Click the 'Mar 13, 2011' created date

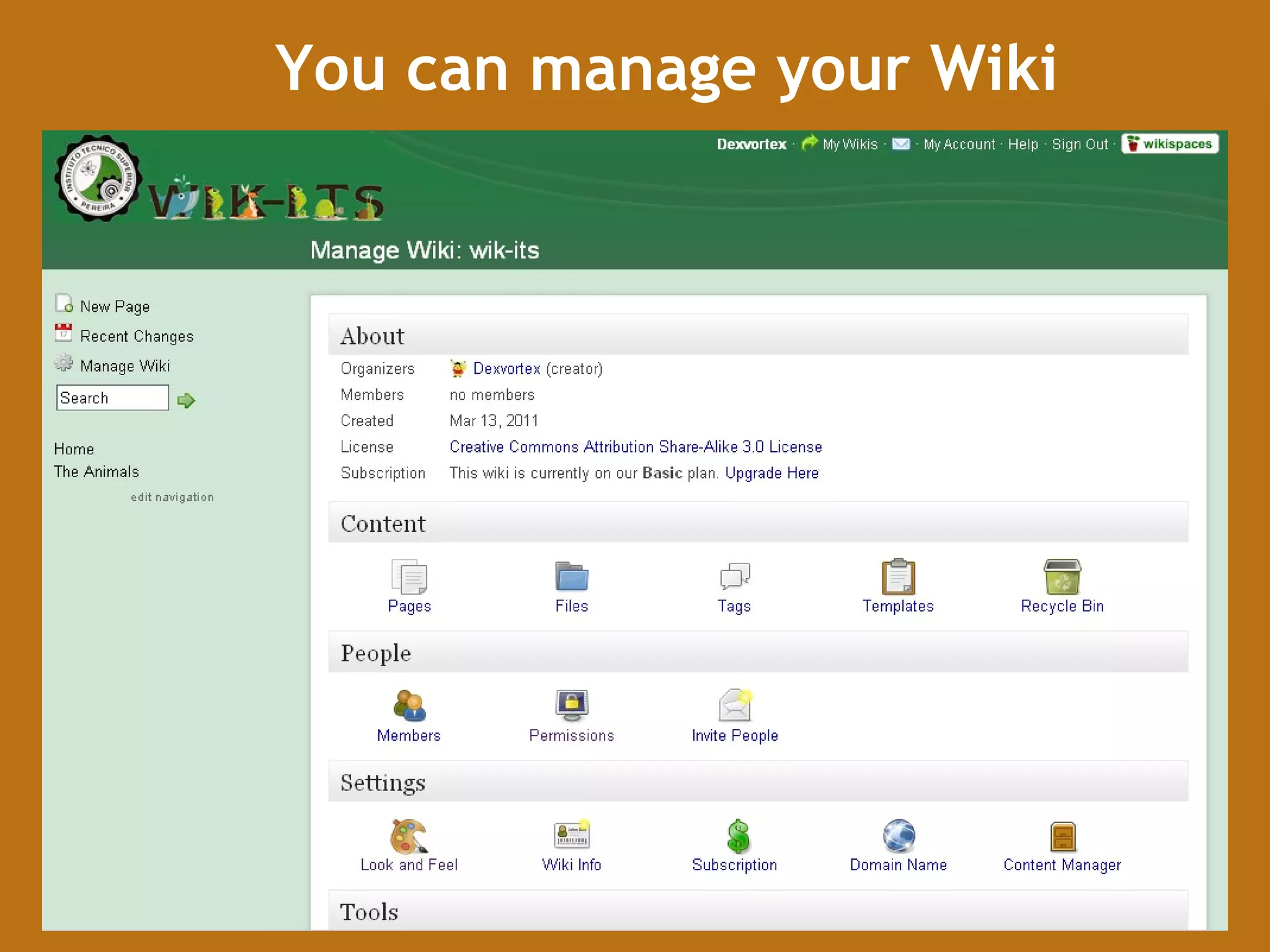(x=494, y=421)
